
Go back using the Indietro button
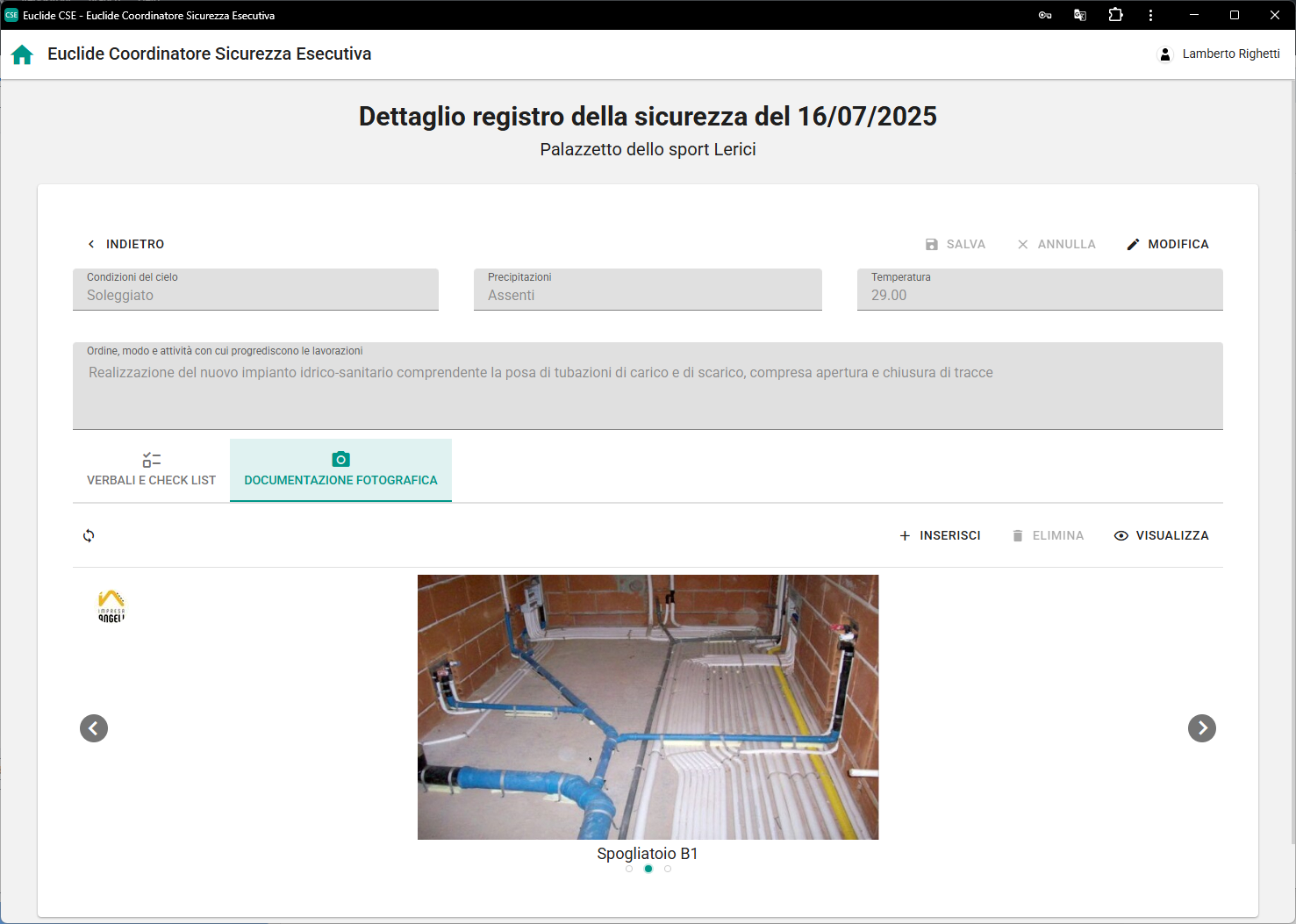125,244
